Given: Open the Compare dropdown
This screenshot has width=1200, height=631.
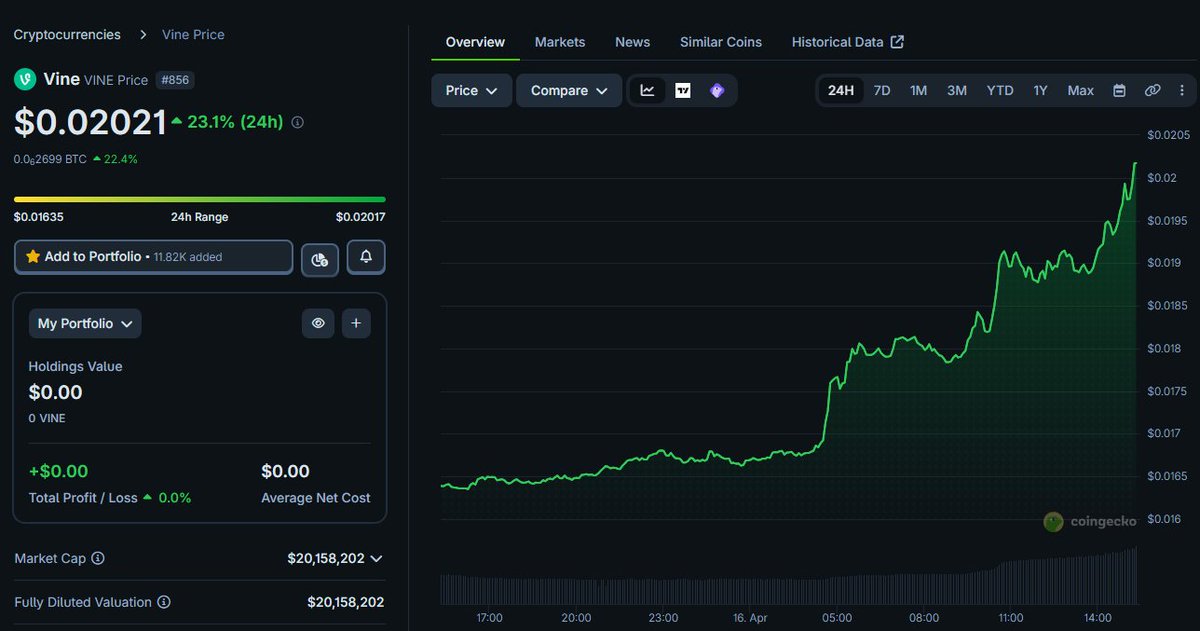Looking at the screenshot, I should click(x=569, y=90).
